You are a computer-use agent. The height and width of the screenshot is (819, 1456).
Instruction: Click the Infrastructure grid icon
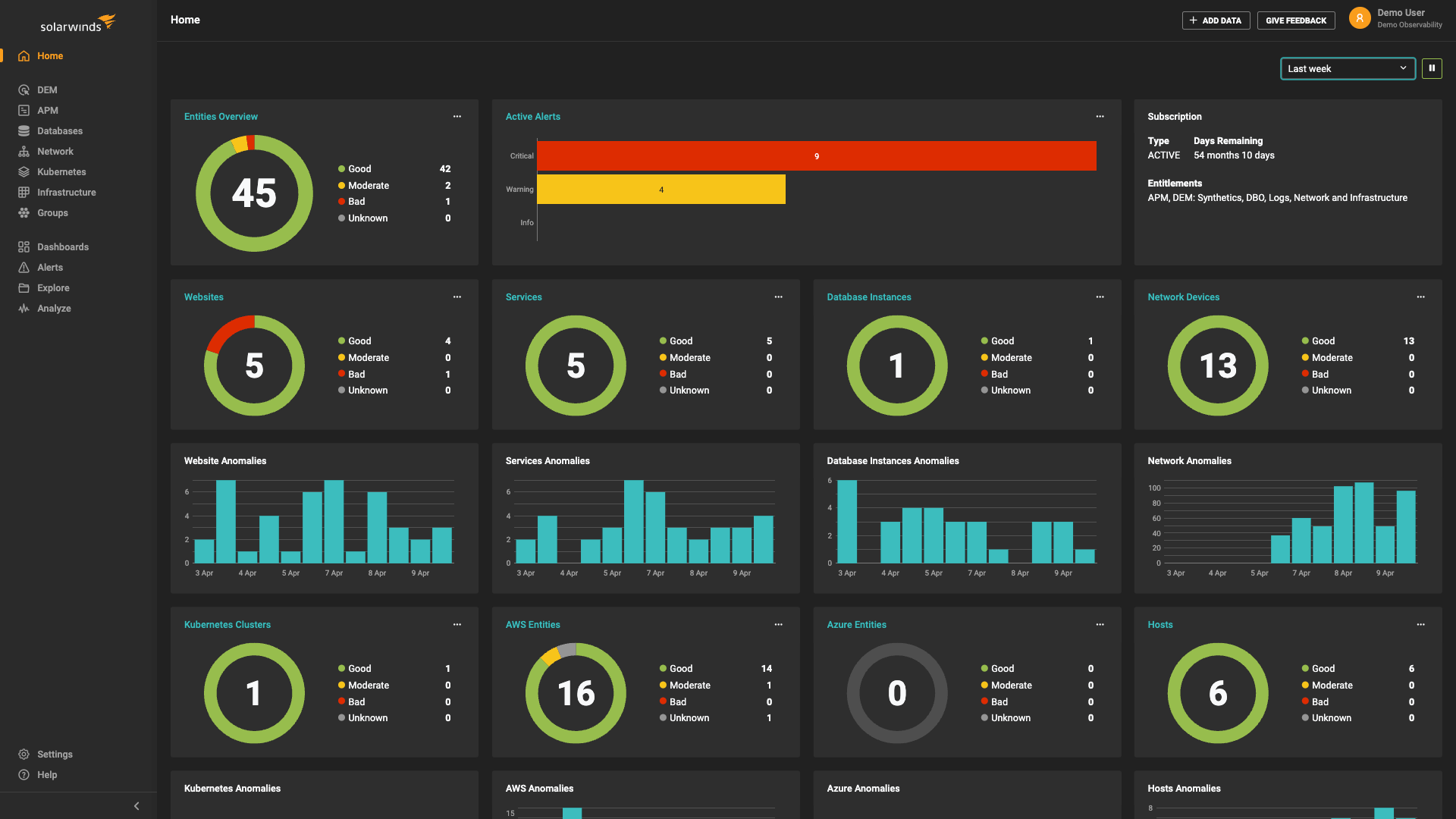(24, 193)
